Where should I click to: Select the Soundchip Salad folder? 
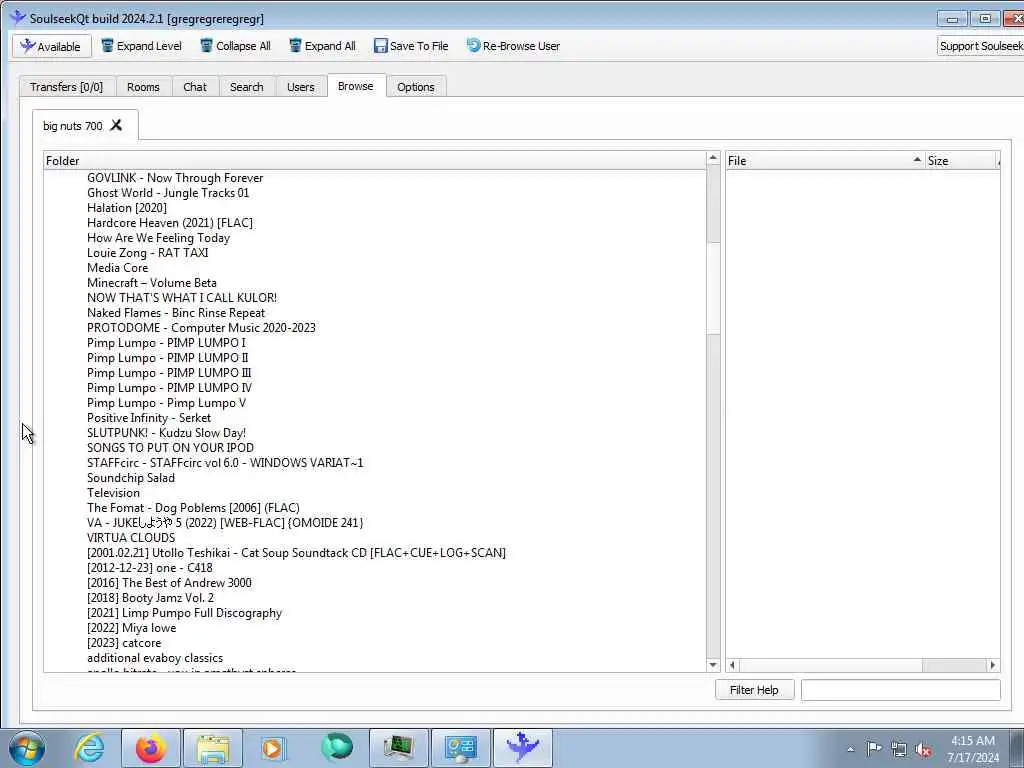pos(131,478)
